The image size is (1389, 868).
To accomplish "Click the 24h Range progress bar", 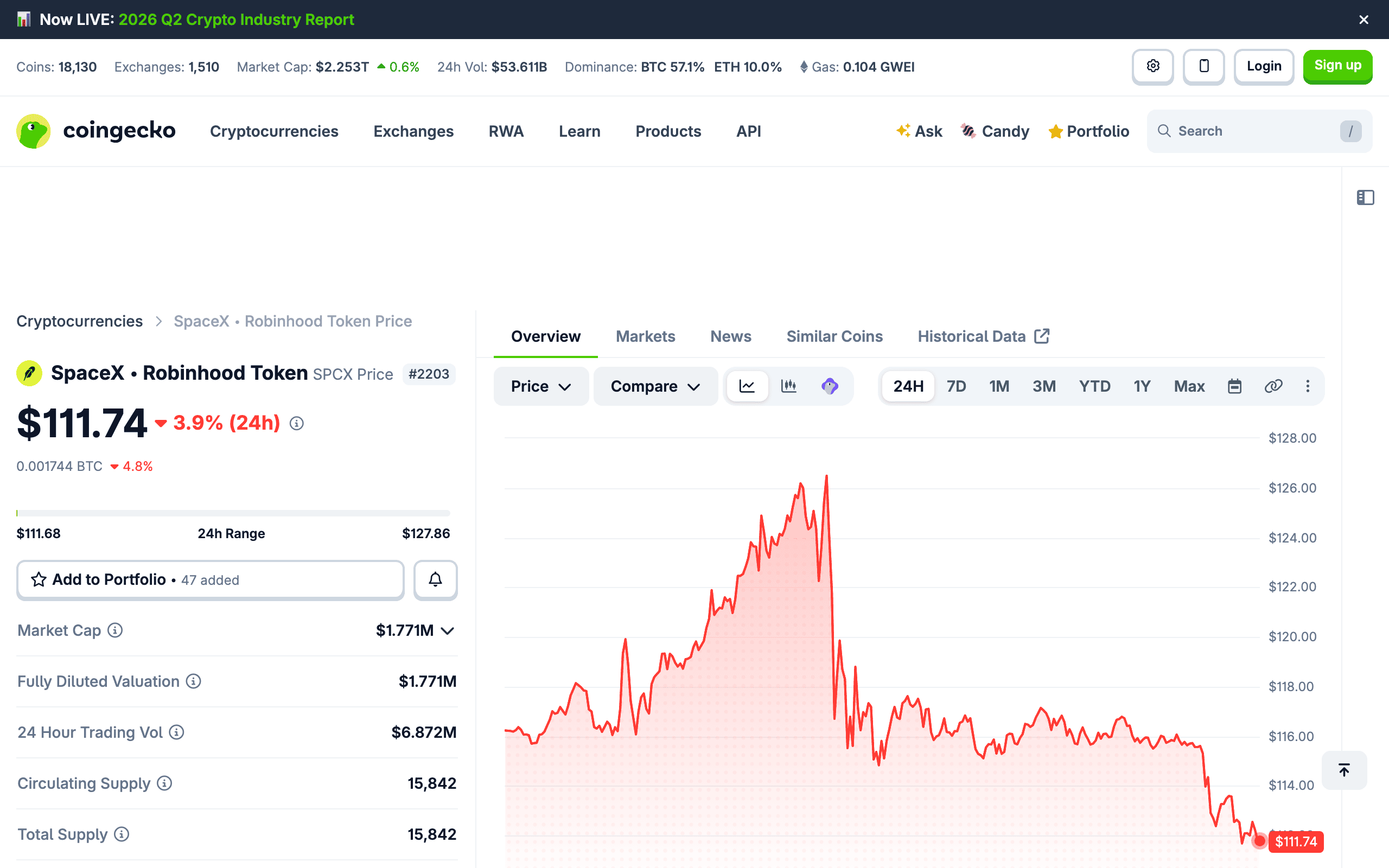I will [233, 513].
